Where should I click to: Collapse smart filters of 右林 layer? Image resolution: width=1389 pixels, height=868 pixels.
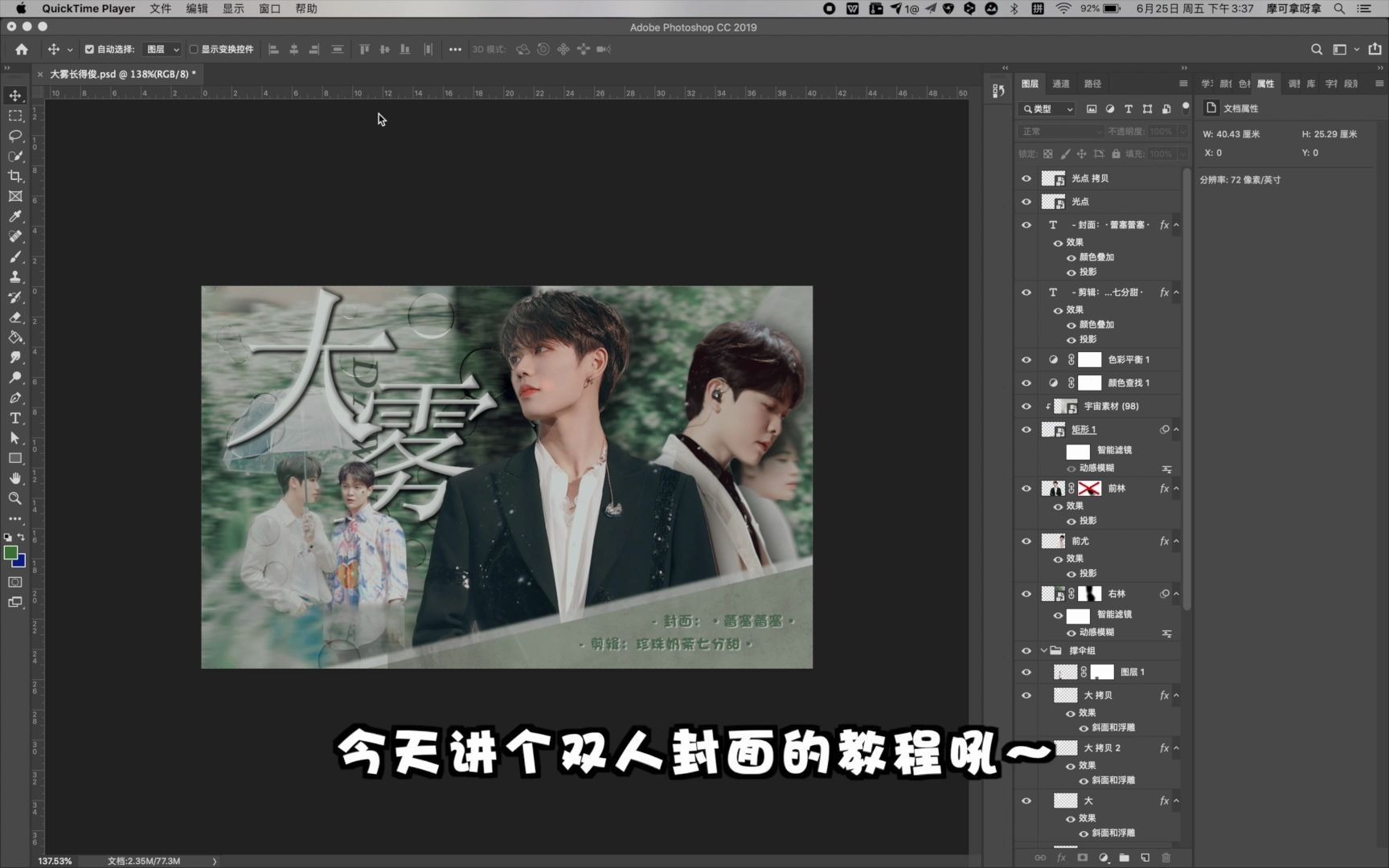tap(1177, 594)
